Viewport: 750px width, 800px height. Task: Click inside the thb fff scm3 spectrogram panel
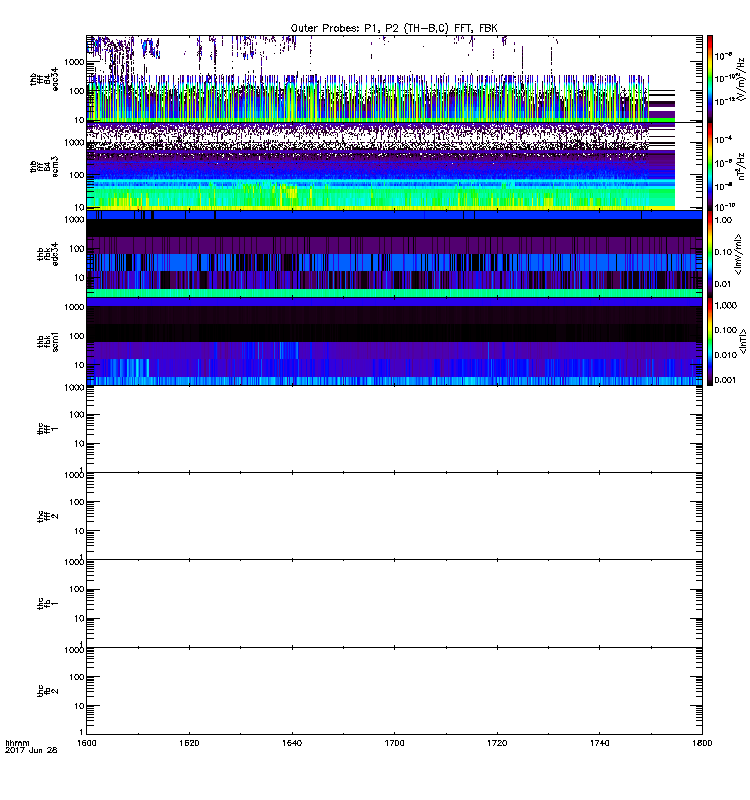[394, 166]
